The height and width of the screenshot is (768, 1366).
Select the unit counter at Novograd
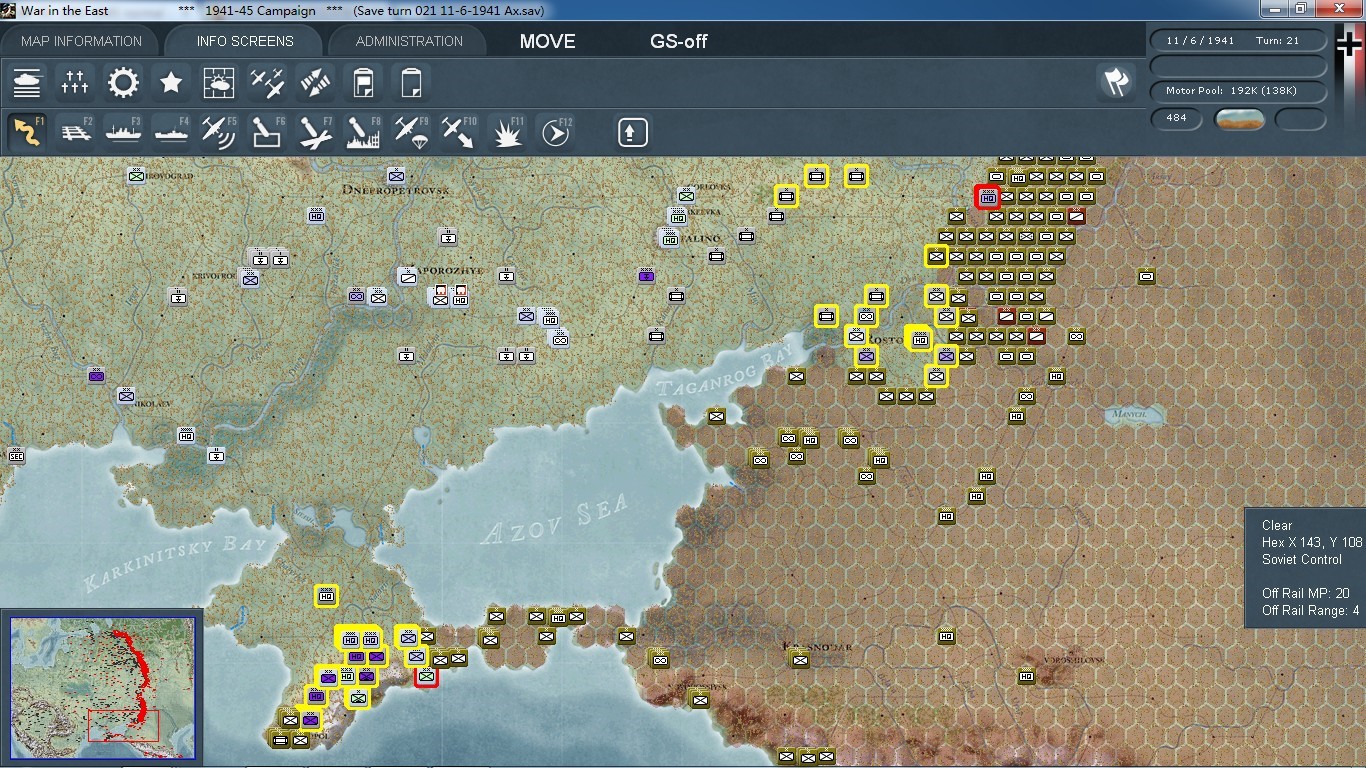[136, 175]
